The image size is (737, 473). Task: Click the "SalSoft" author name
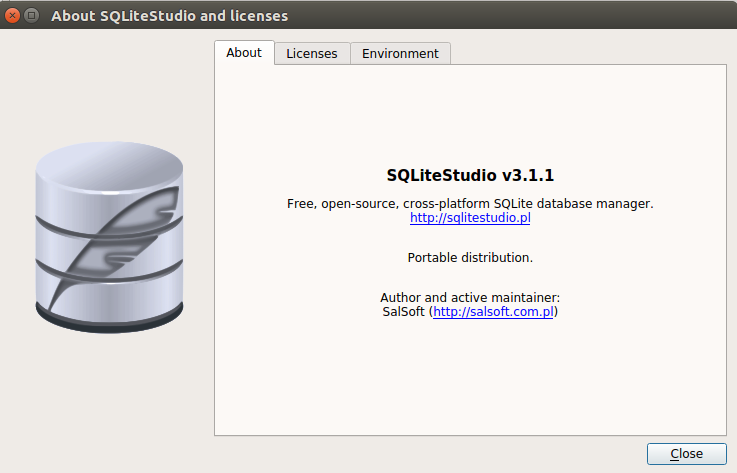click(x=397, y=312)
